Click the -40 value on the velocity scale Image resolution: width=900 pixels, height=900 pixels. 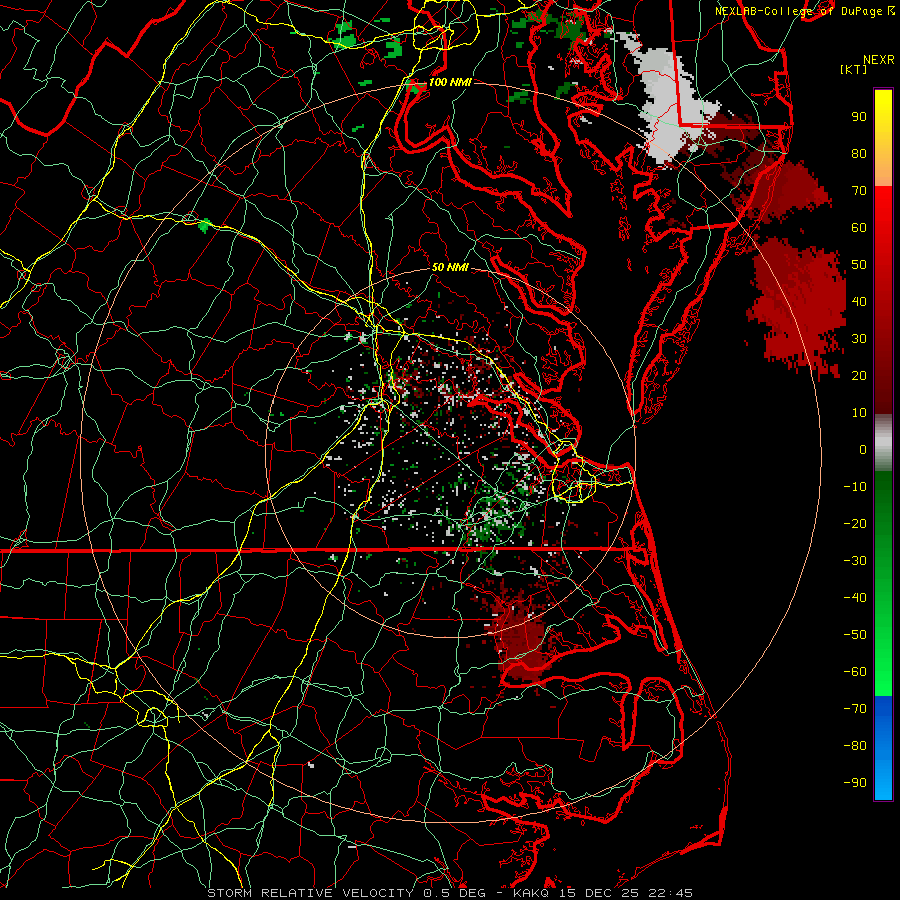coord(855,598)
